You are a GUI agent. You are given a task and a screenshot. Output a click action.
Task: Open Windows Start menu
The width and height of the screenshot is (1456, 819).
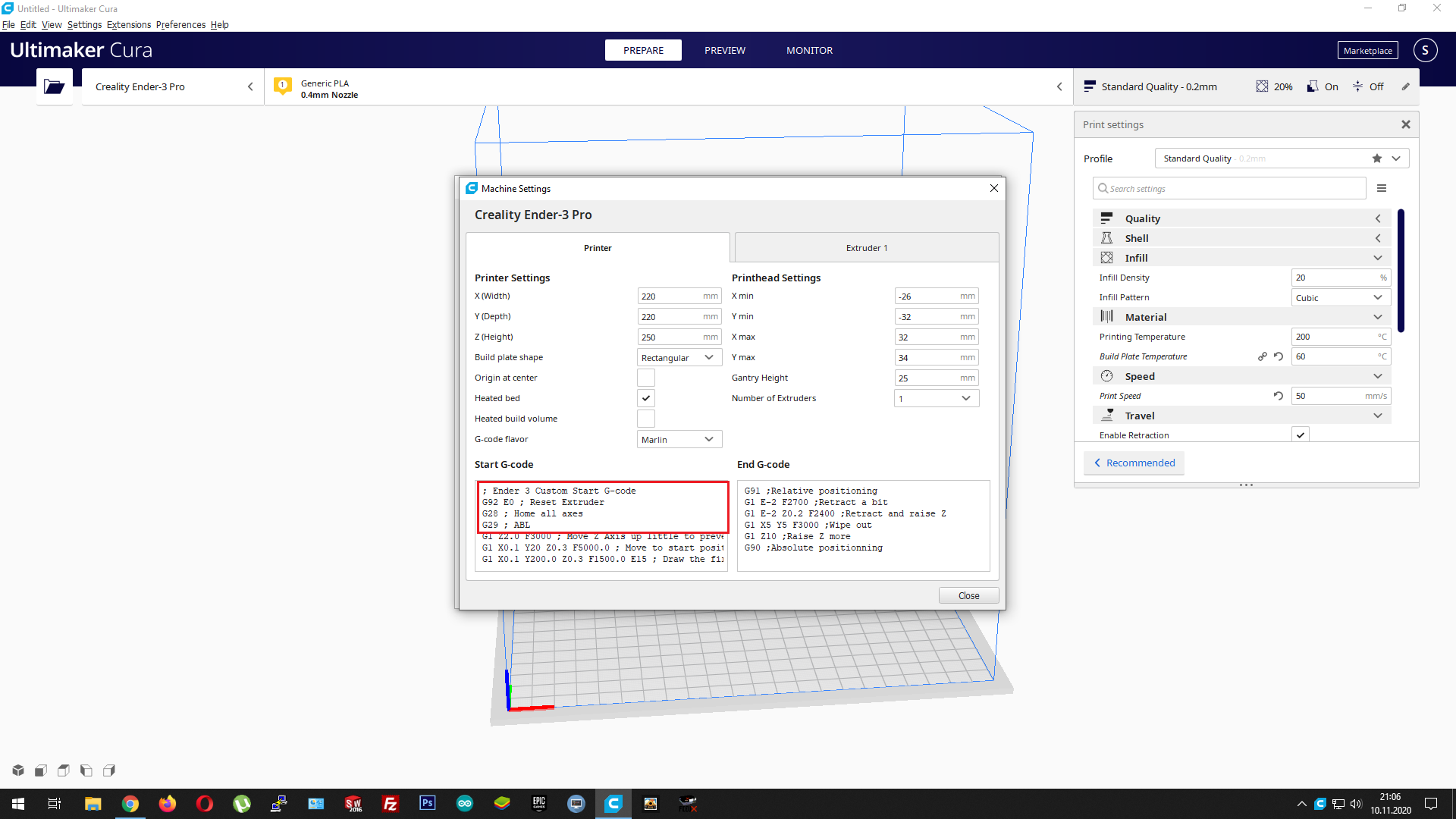point(18,804)
